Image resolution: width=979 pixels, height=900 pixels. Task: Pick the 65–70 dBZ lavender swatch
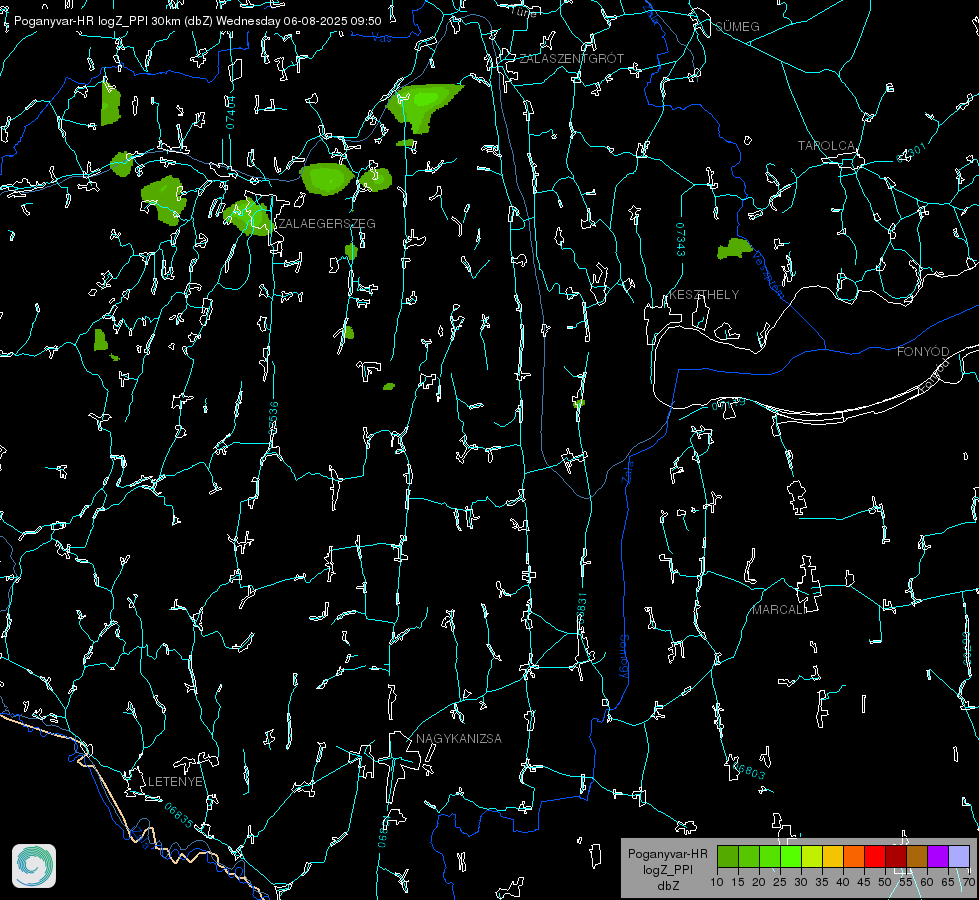pos(959,856)
